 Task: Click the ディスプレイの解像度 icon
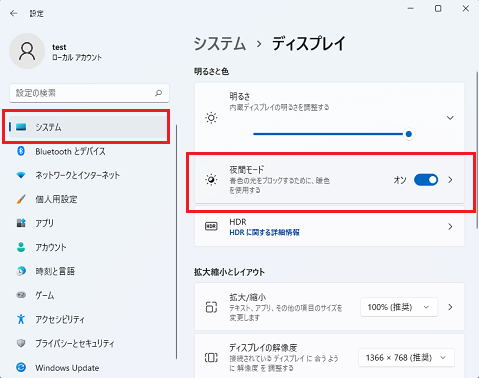point(211,358)
